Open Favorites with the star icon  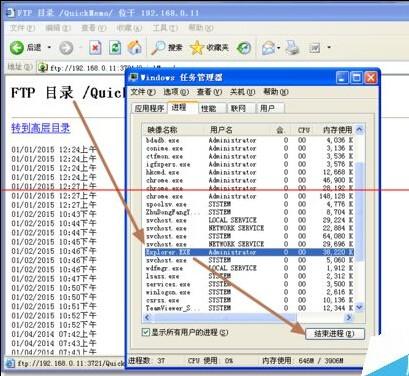coord(197,48)
